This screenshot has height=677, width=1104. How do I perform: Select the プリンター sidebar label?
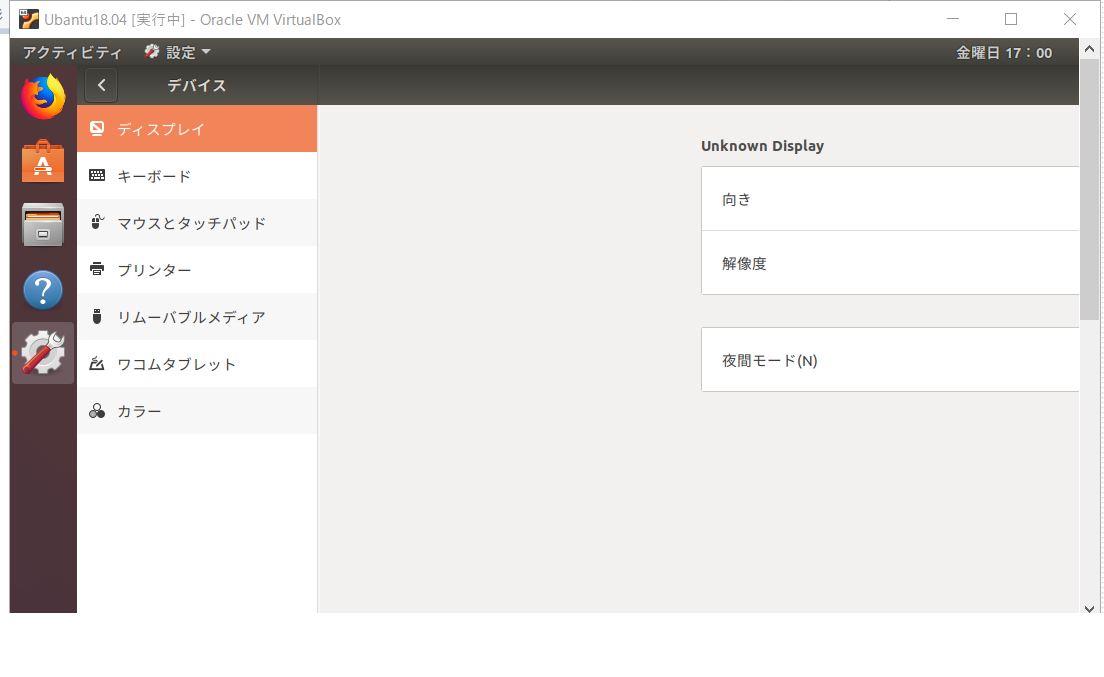tap(154, 270)
